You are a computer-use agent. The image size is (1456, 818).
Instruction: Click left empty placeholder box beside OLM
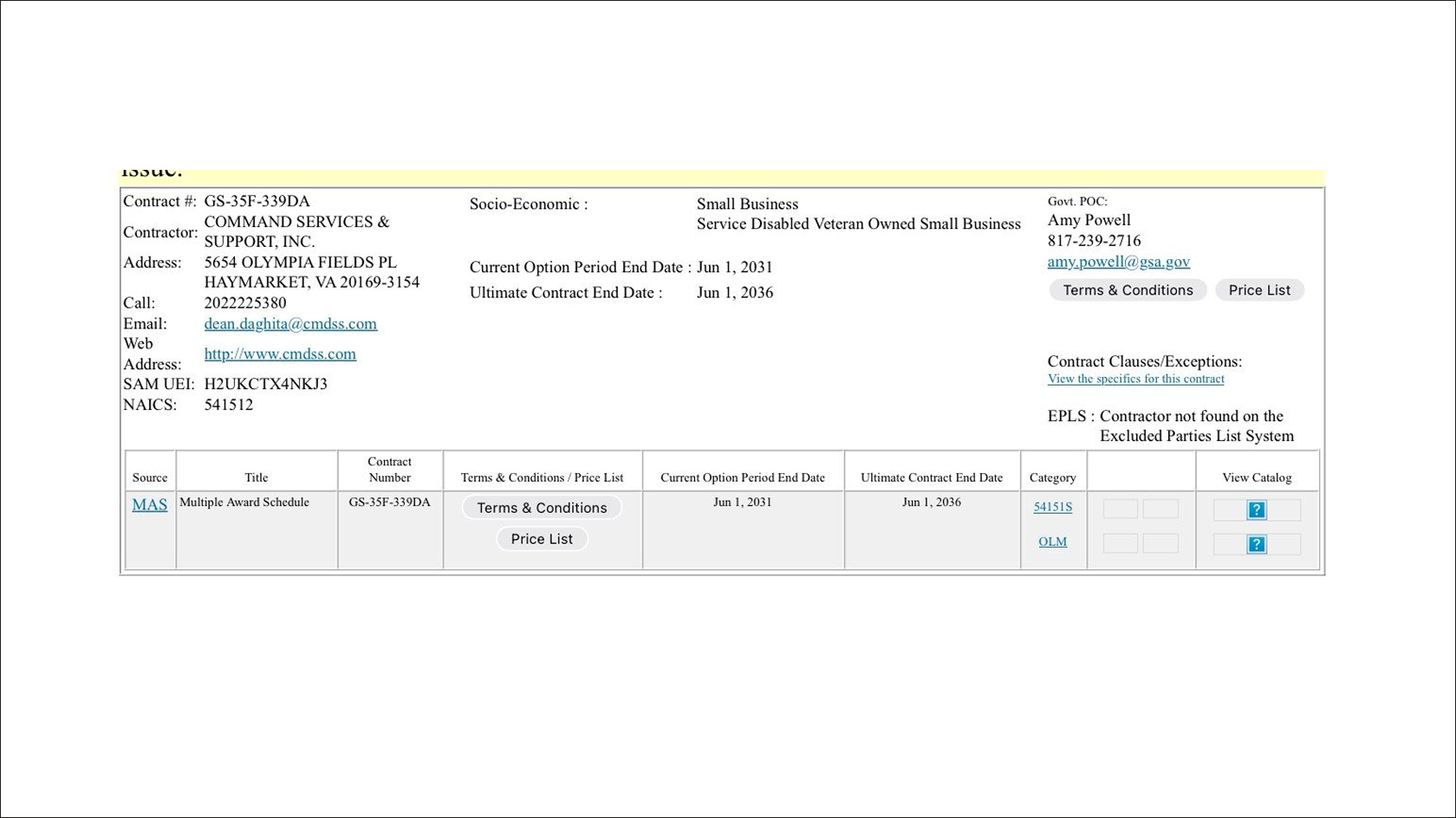pyautogui.click(x=1120, y=543)
